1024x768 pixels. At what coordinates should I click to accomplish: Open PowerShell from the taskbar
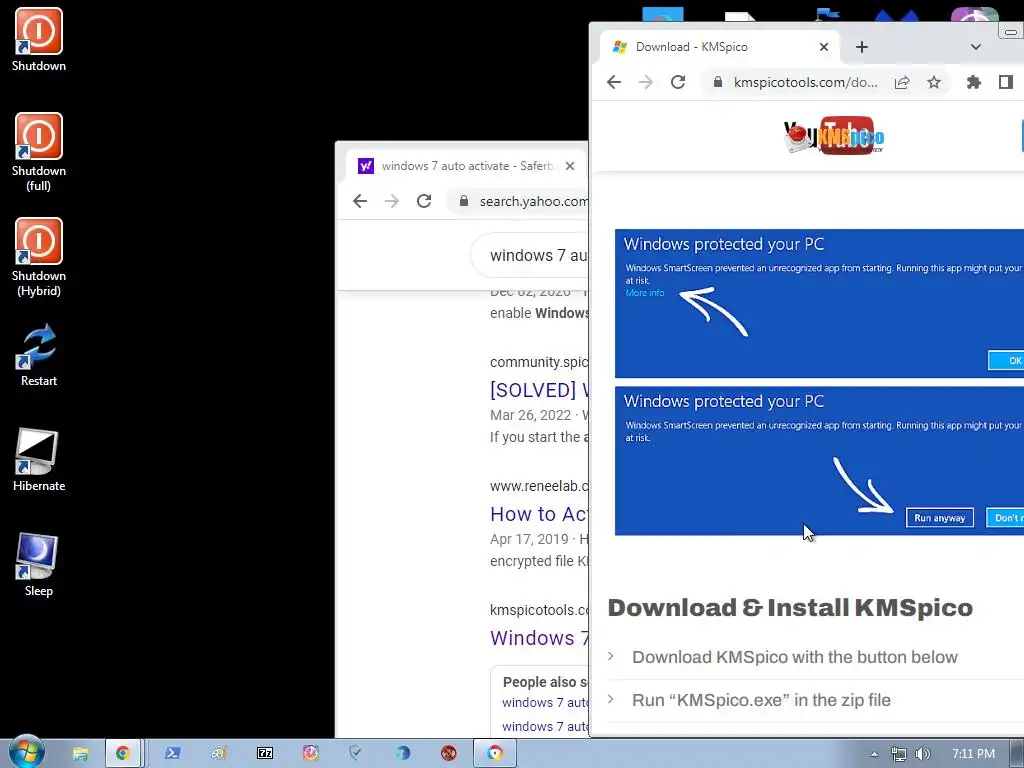172,754
